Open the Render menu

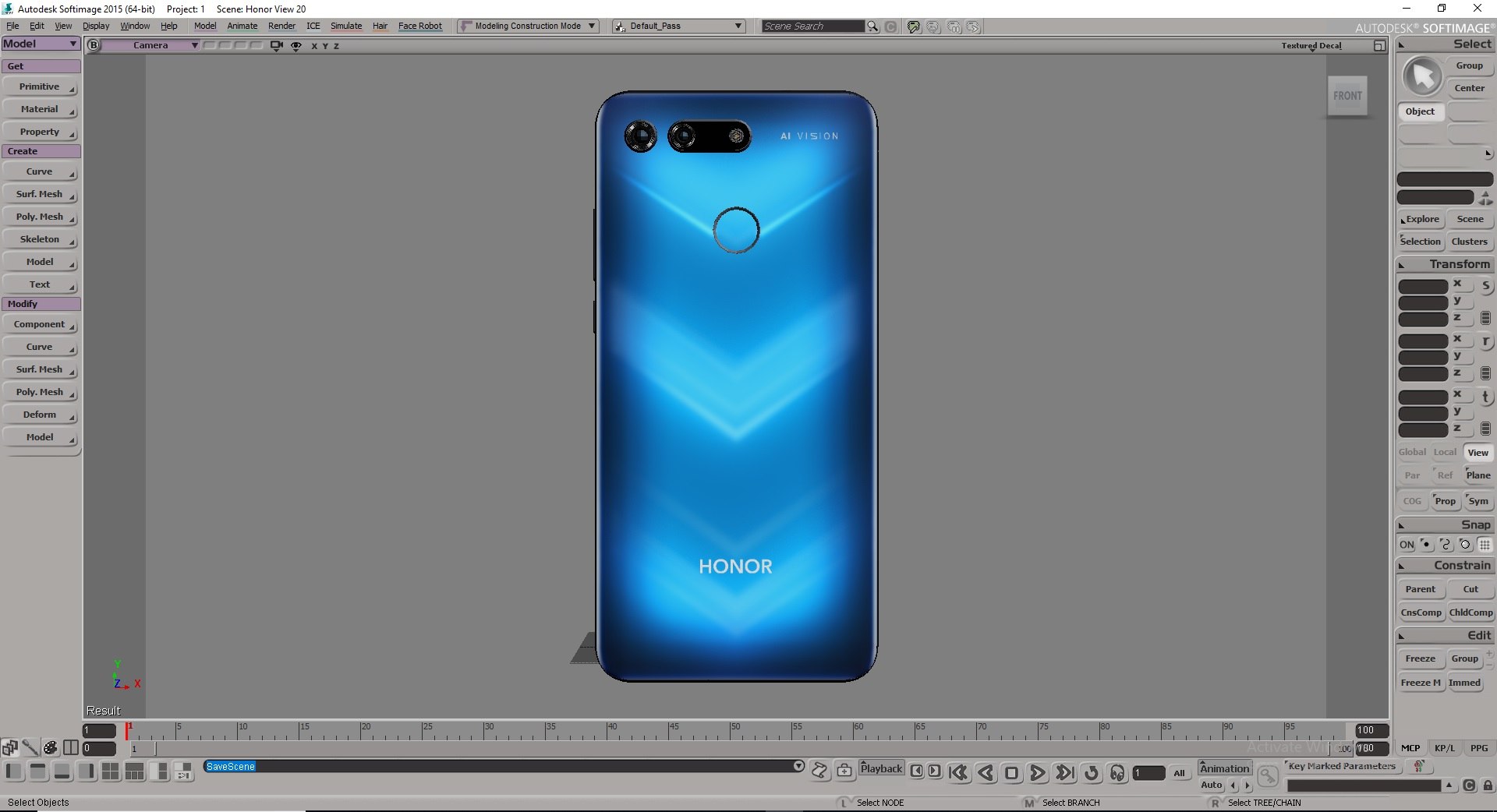(281, 26)
